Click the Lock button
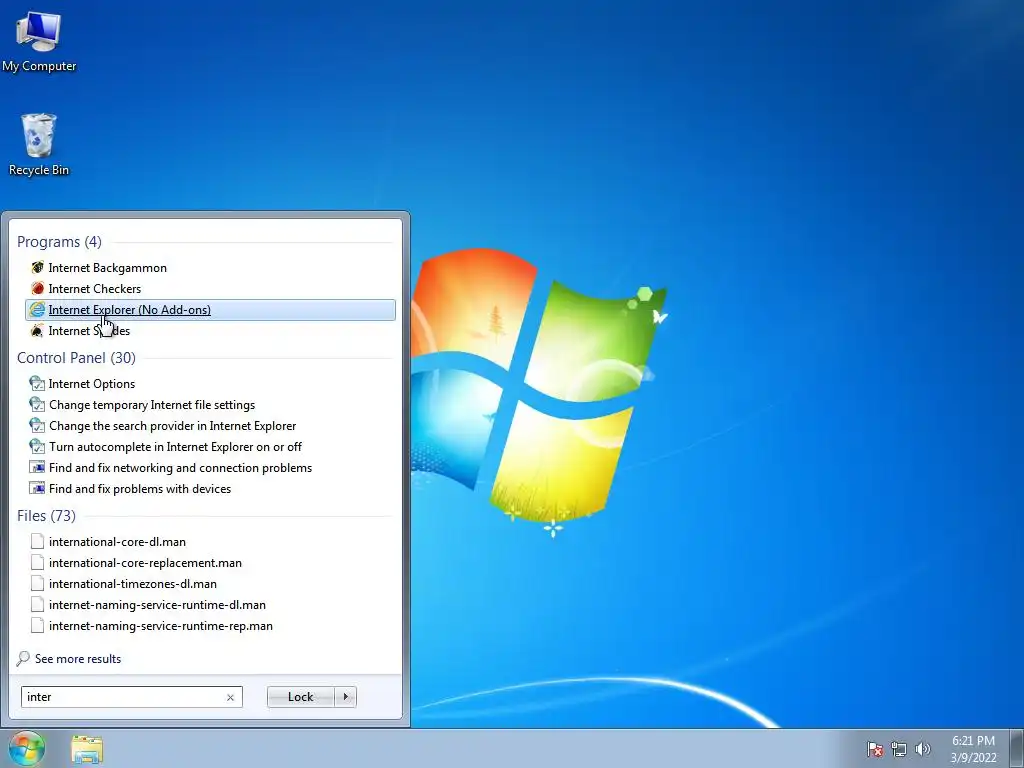 pyautogui.click(x=300, y=697)
